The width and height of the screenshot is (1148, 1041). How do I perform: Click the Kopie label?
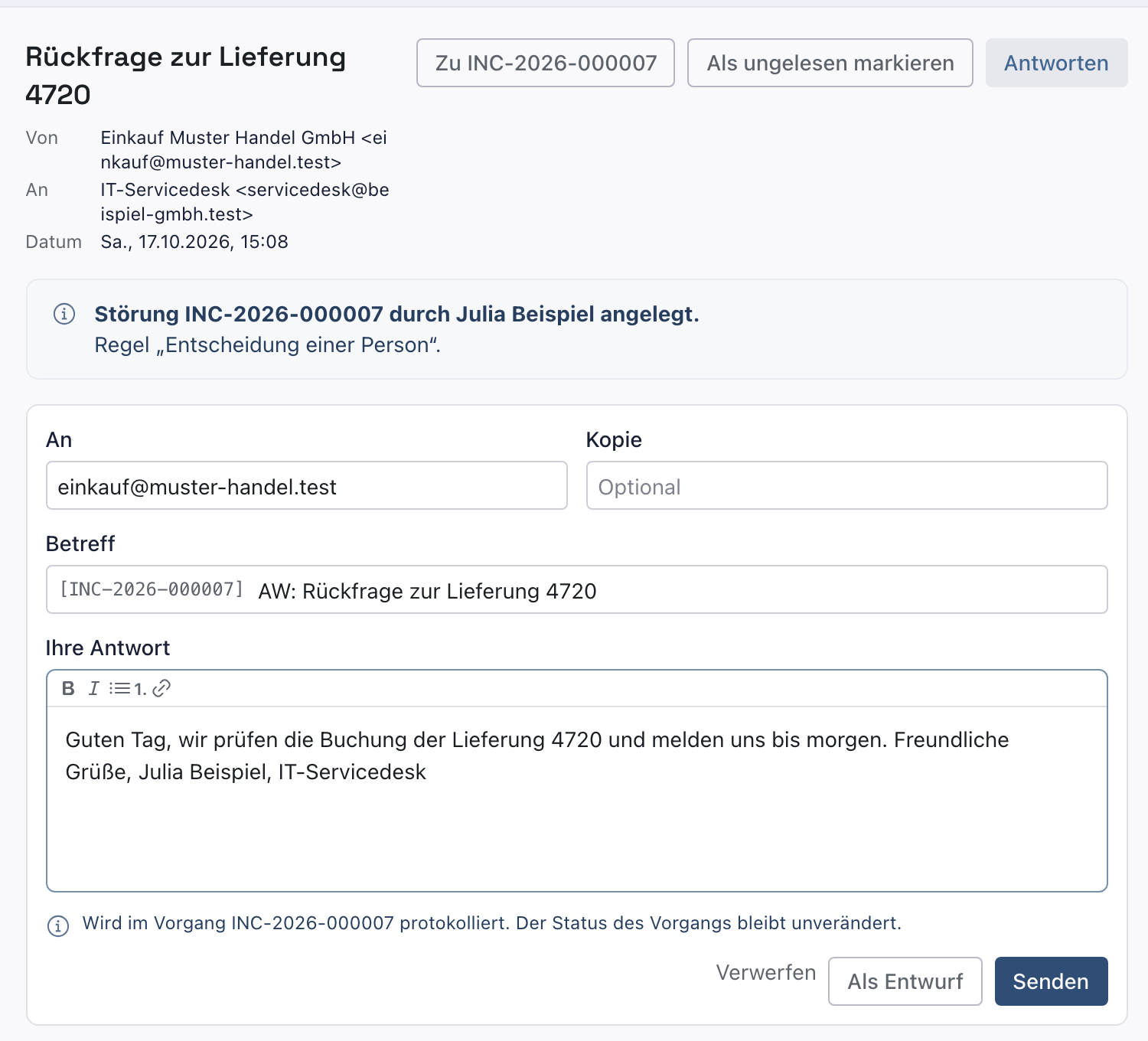[x=614, y=440]
